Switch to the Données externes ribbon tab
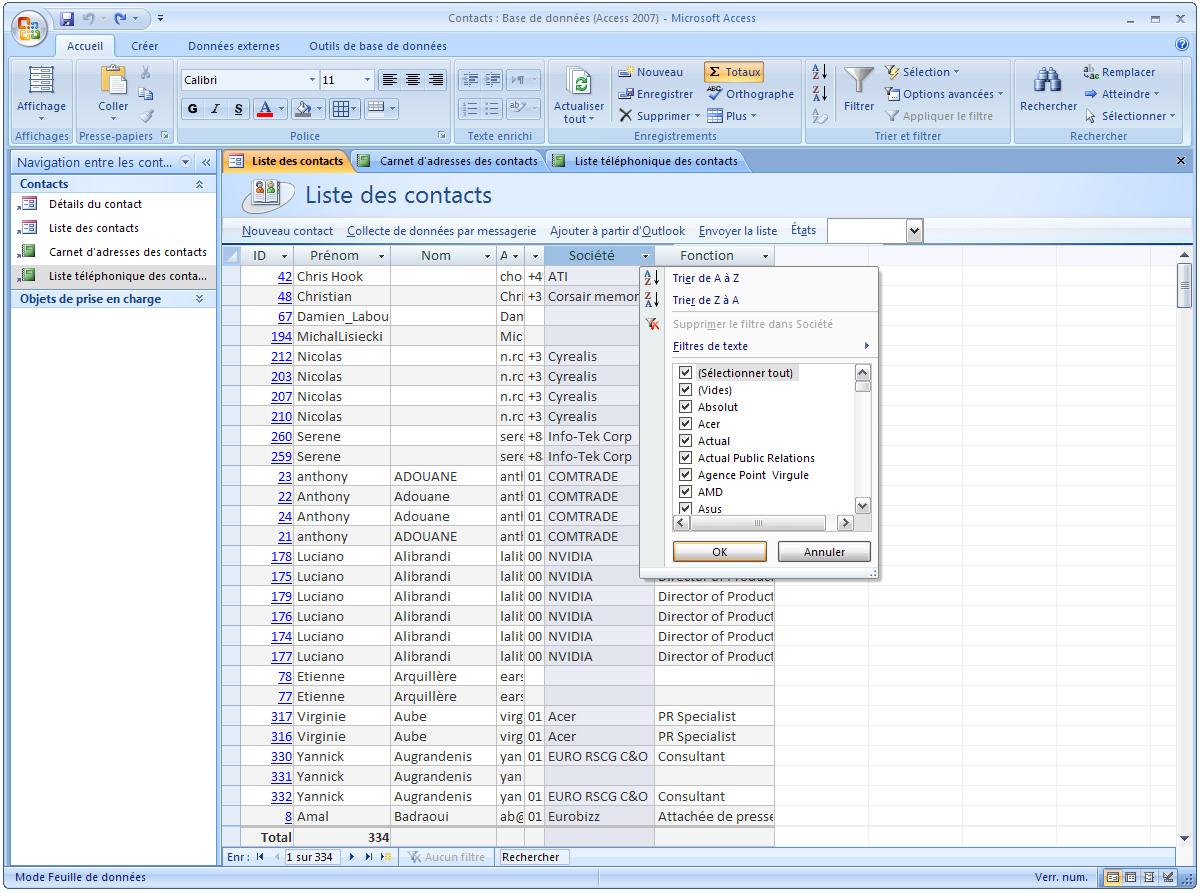 pos(234,46)
